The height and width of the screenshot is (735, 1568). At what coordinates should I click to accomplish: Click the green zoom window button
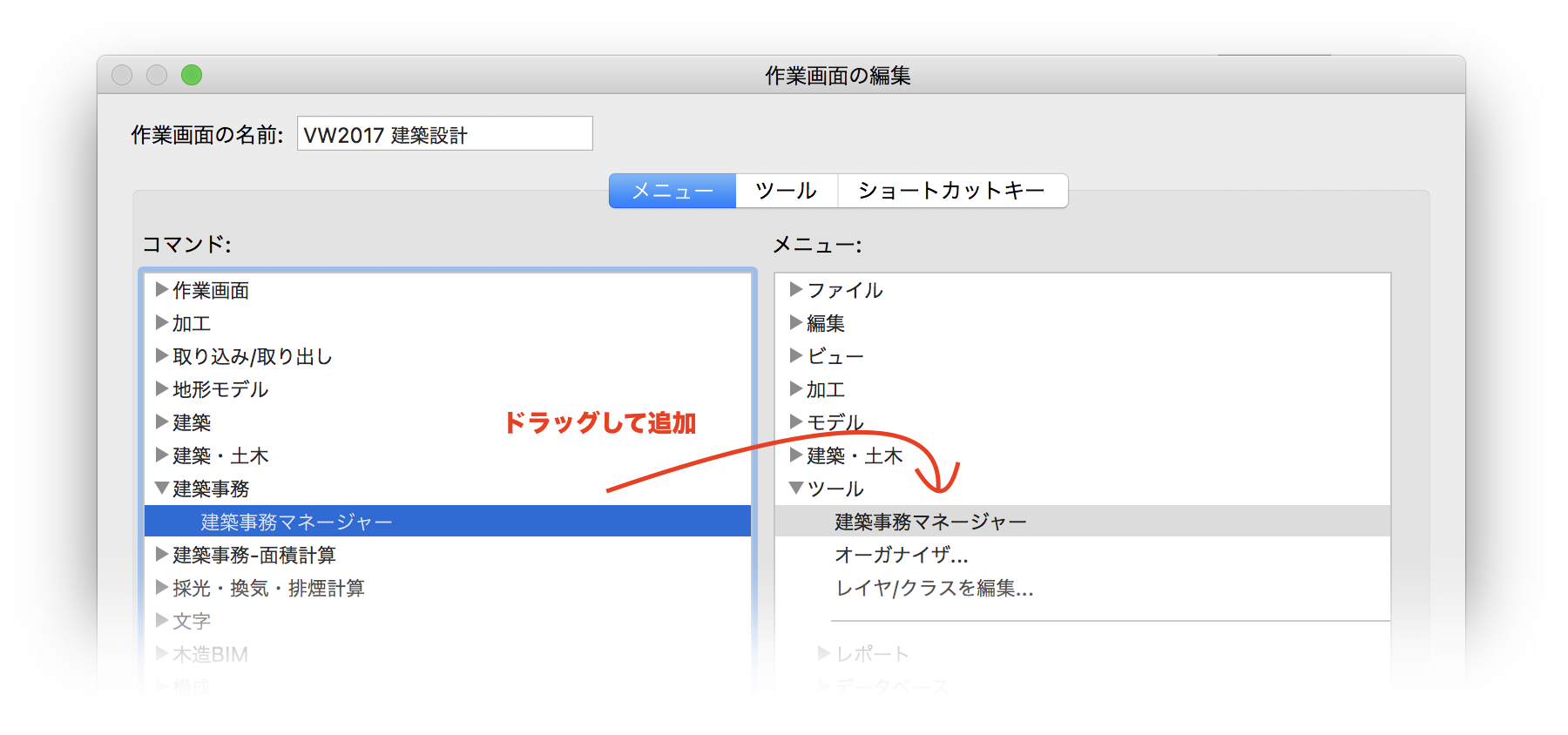point(192,75)
